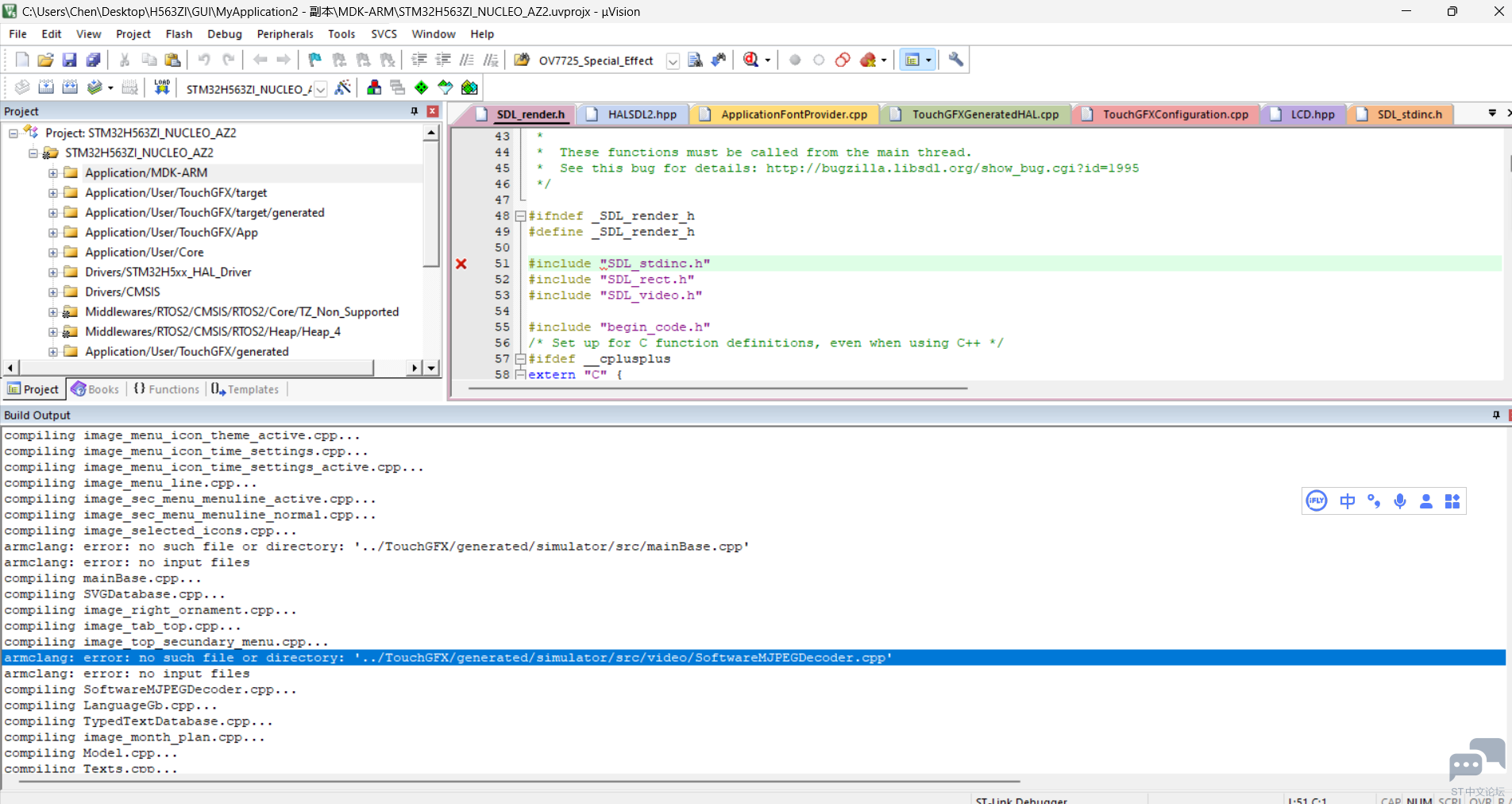Close the Project panel with red X
The image size is (1512, 804).
433,111
